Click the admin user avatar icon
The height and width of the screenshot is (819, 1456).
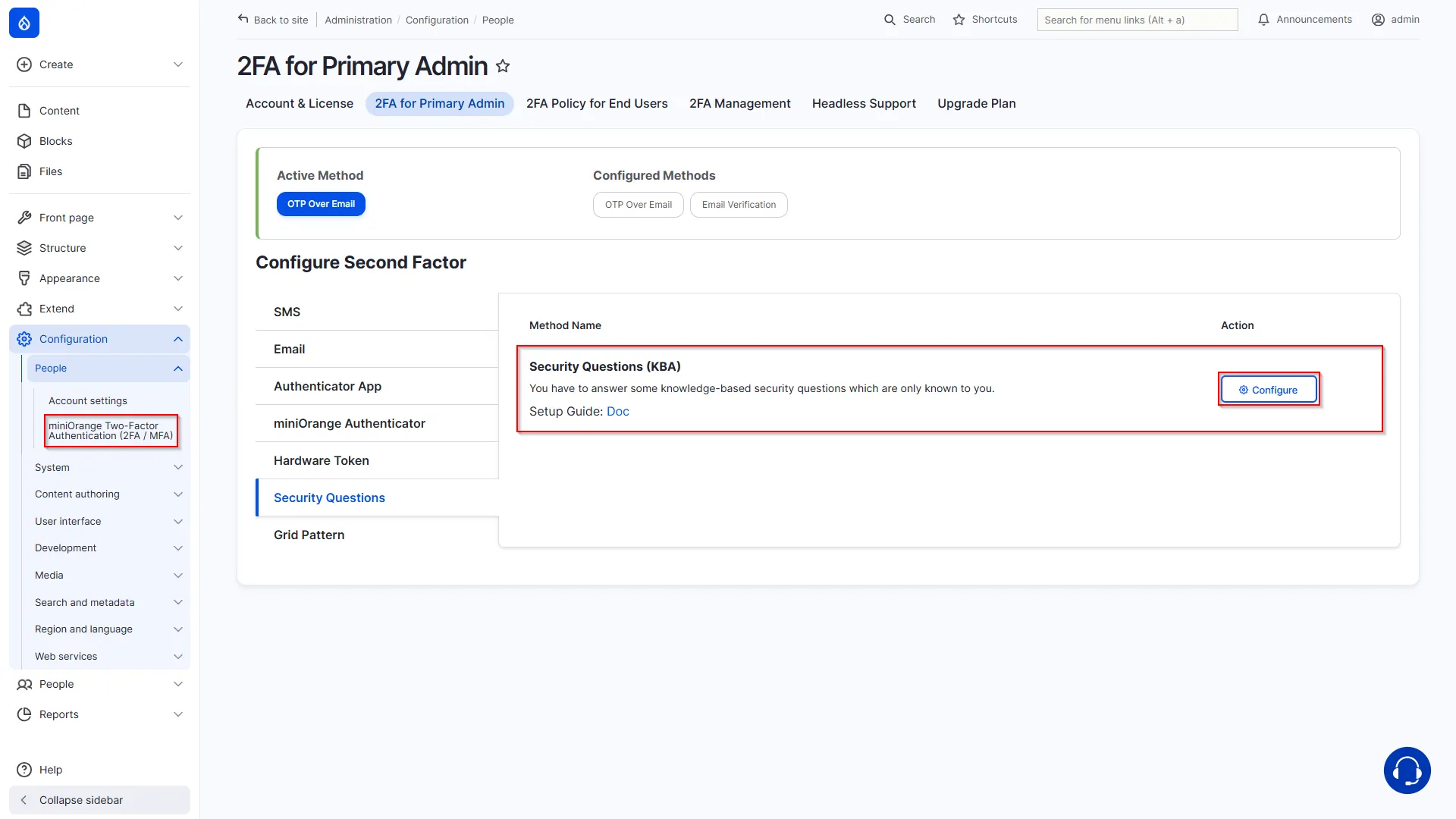click(x=1378, y=20)
